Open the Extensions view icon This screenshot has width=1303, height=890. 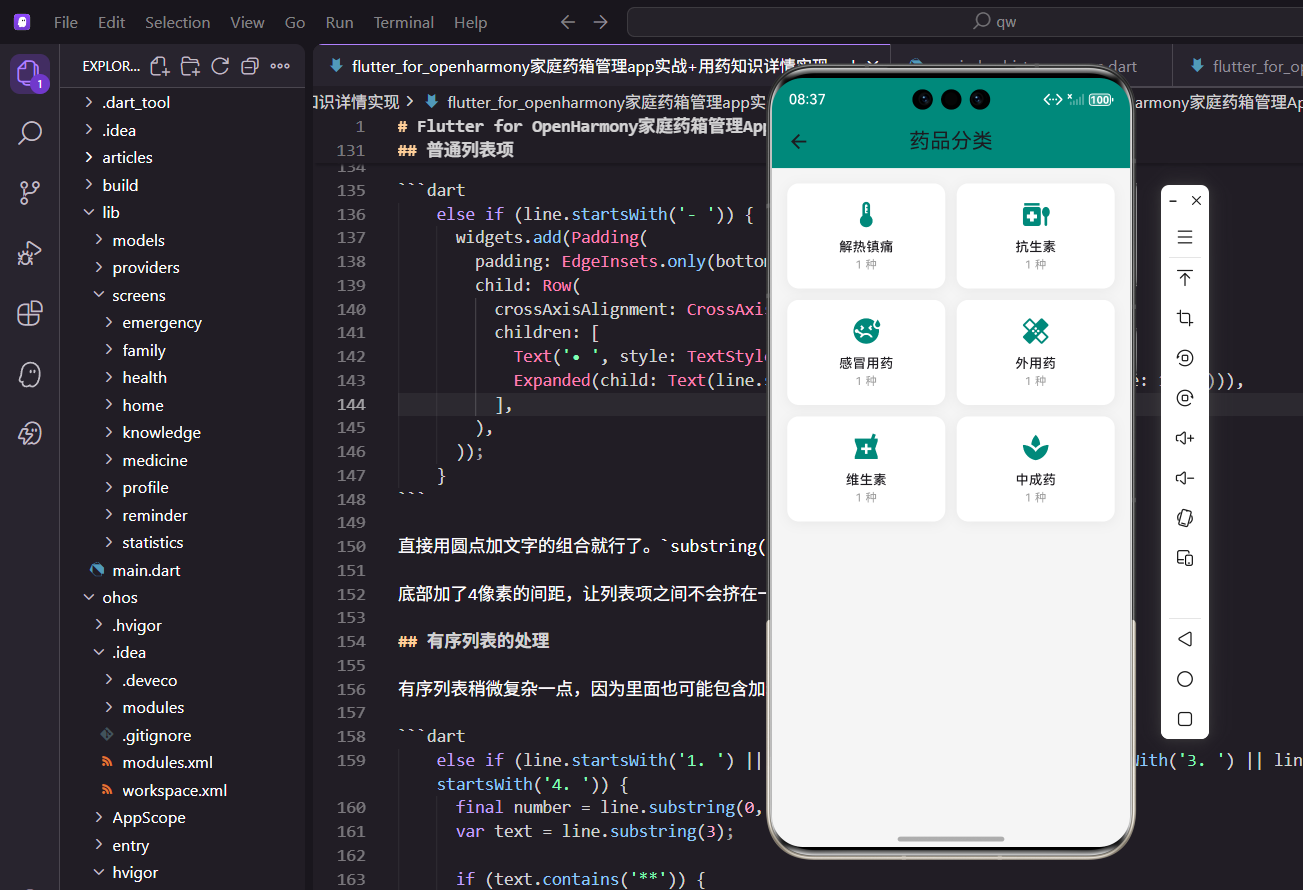tap(30, 313)
